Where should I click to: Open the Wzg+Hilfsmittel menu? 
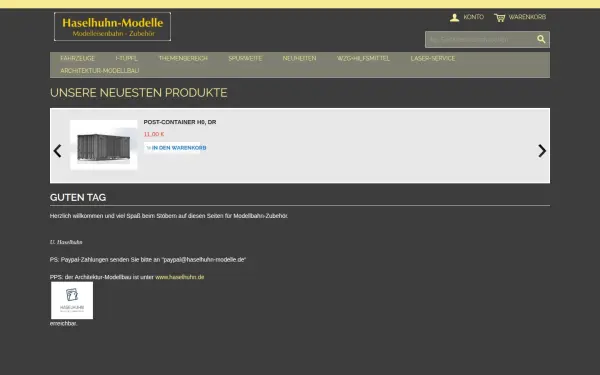pos(364,59)
